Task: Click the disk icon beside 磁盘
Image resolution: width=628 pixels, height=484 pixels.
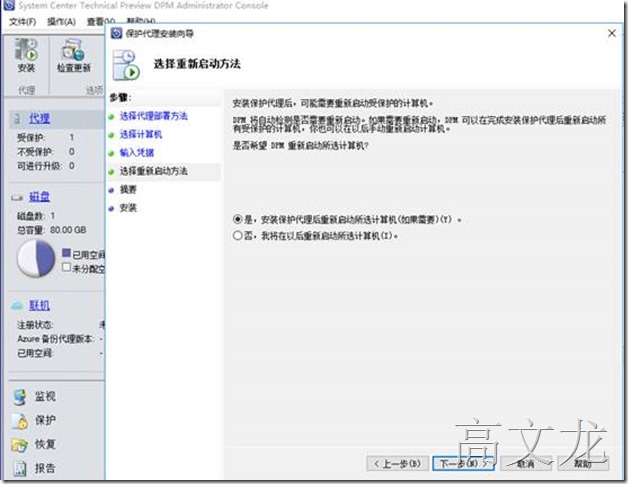Action: point(17,197)
